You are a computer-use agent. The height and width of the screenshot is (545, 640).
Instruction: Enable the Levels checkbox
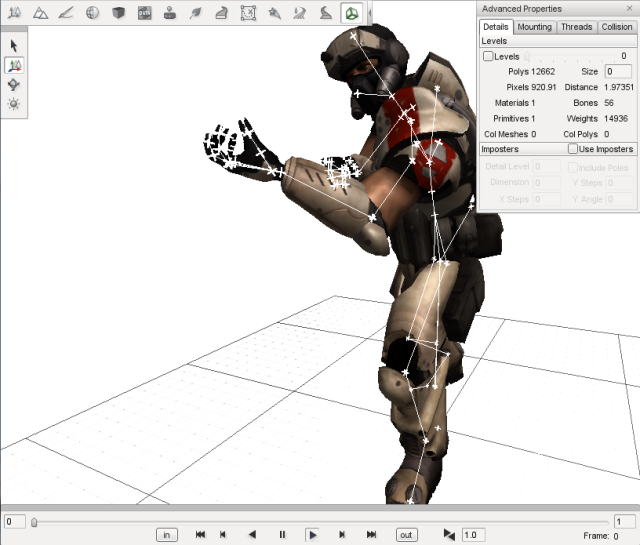click(488, 57)
